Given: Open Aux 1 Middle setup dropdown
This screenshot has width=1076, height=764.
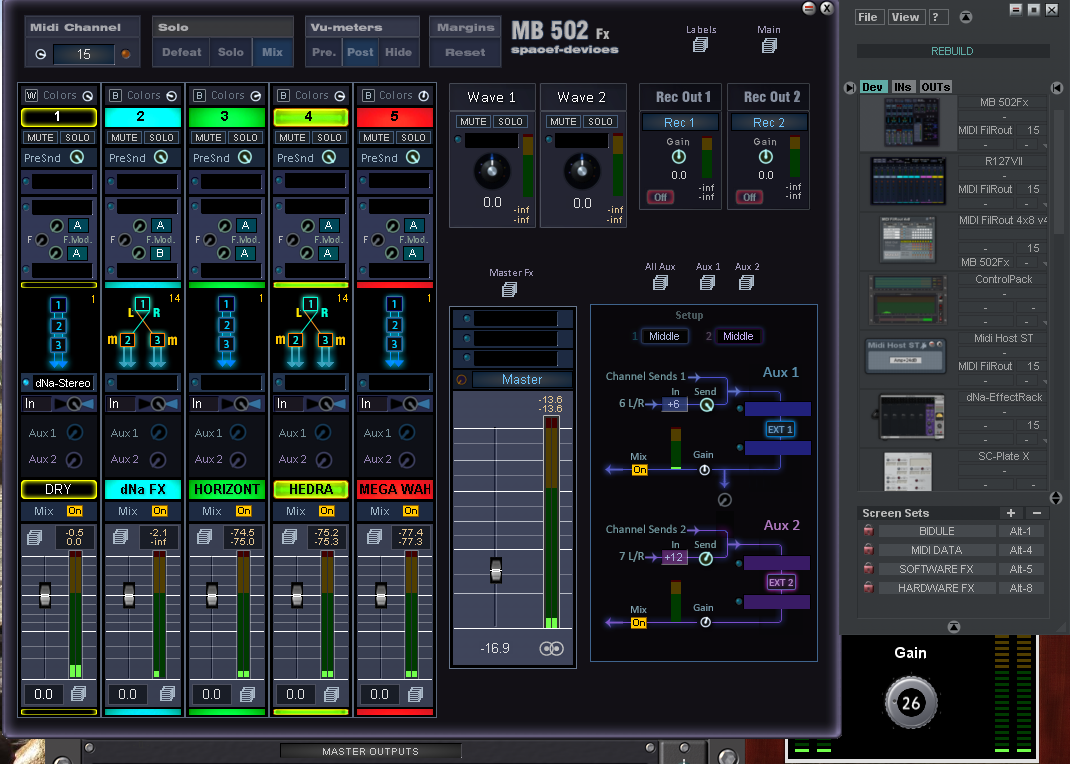Looking at the screenshot, I should 664,336.
